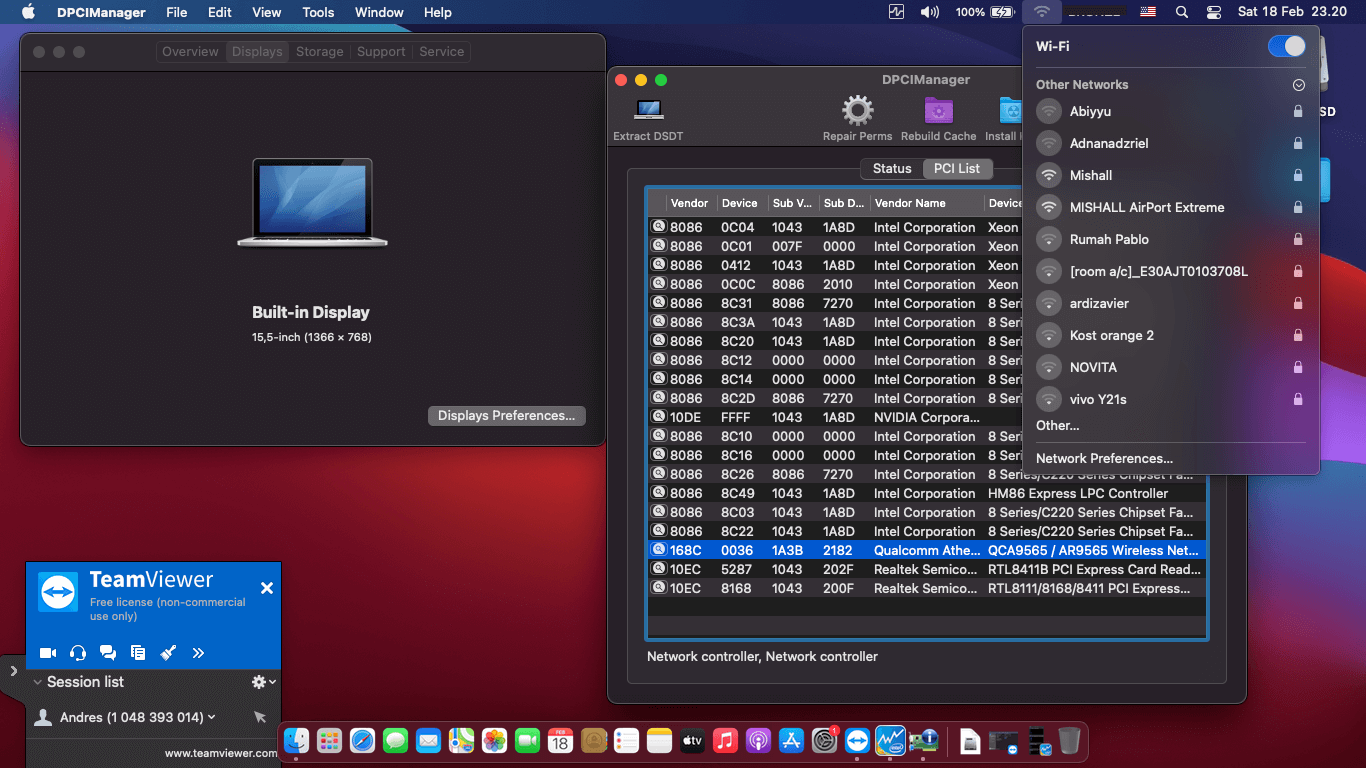Open the Storage tab in the display window

point(319,51)
